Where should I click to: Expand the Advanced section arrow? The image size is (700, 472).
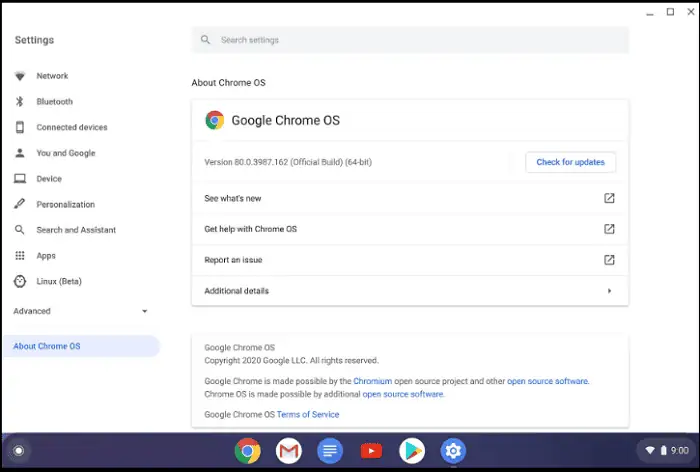(x=145, y=311)
